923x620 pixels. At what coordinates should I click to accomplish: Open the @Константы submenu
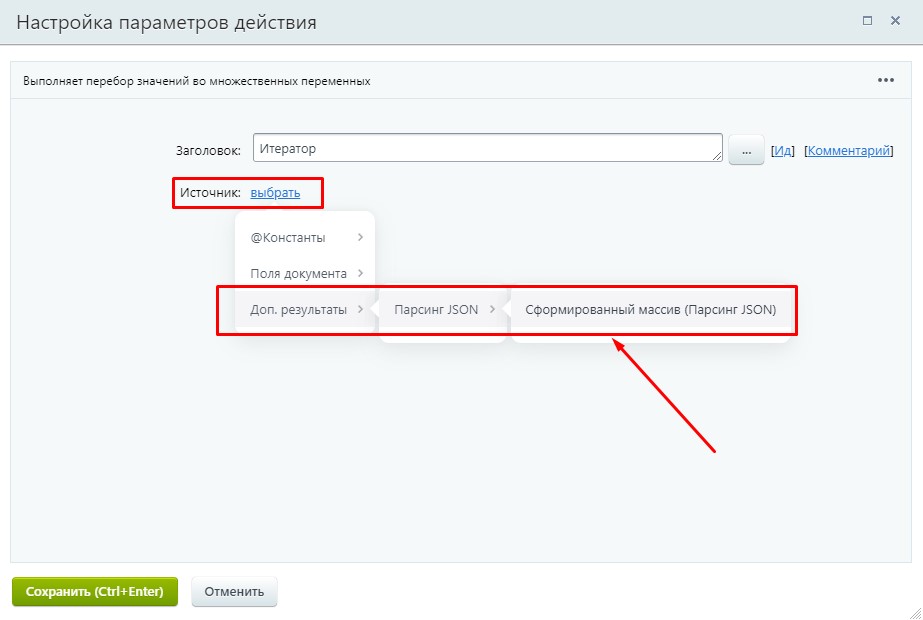304,237
